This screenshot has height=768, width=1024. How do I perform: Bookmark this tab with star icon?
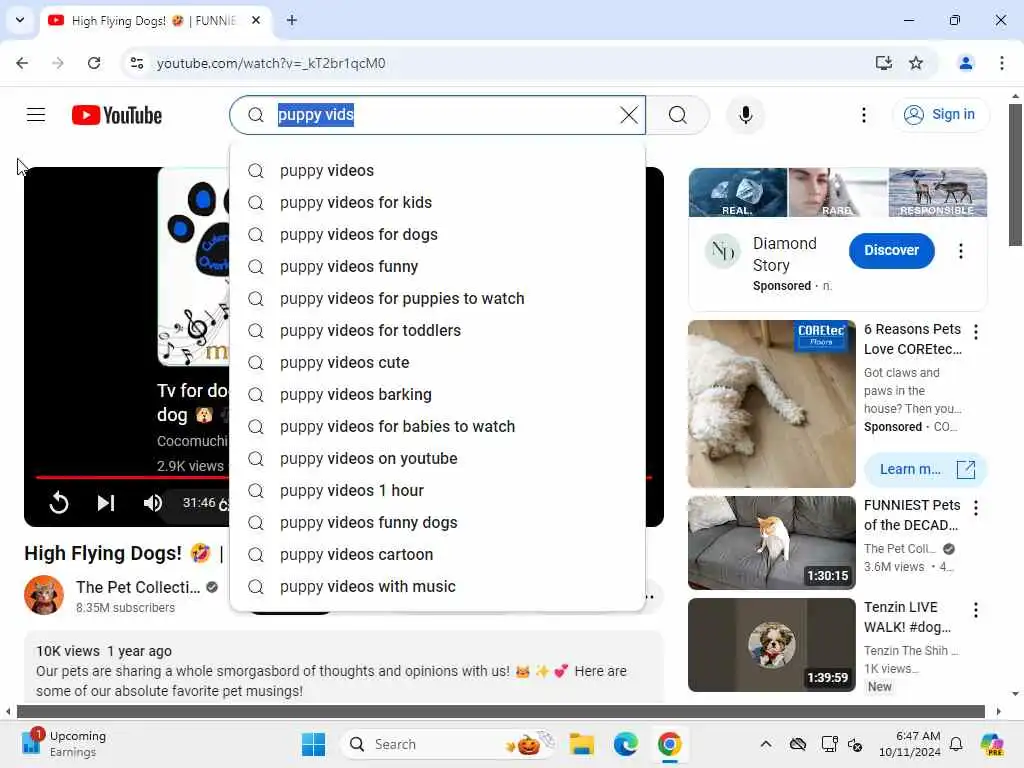point(916,63)
